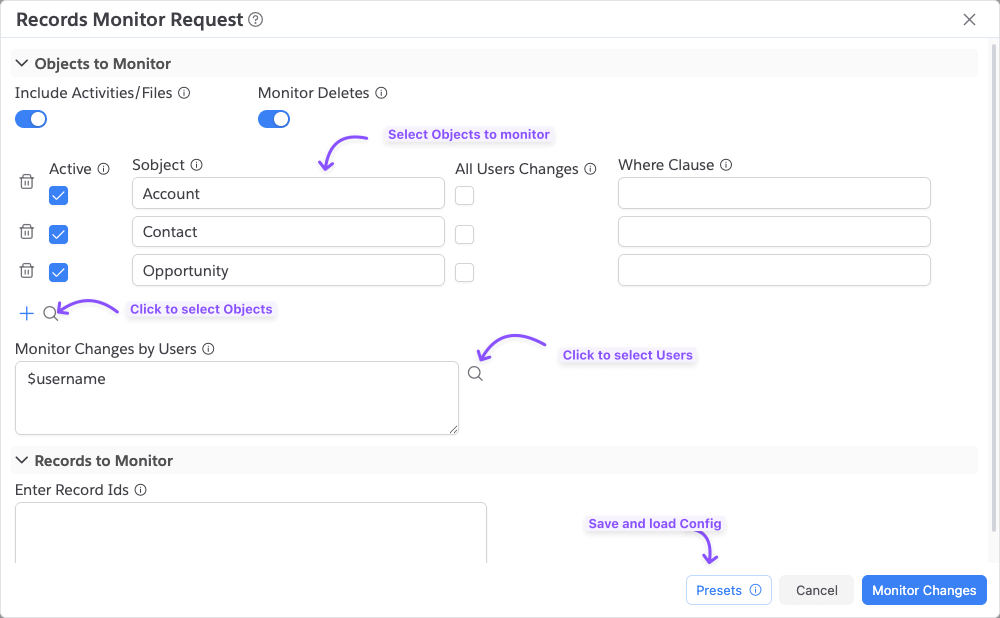Viewport: 1000px width, 618px height.
Task: Open object search with magnifier icon
Action: (x=51, y=313)
